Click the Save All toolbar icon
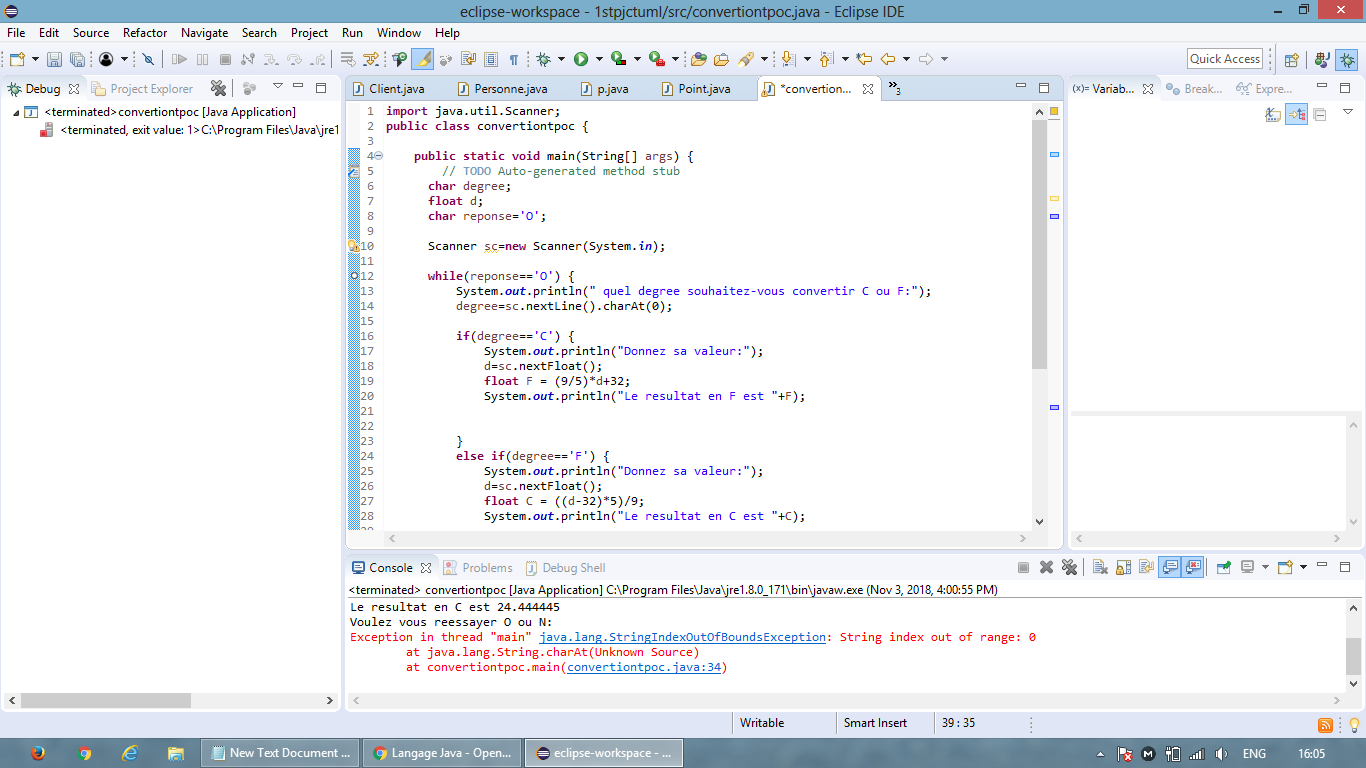This screenshot has height=768, width=1366. click(77, 60)
